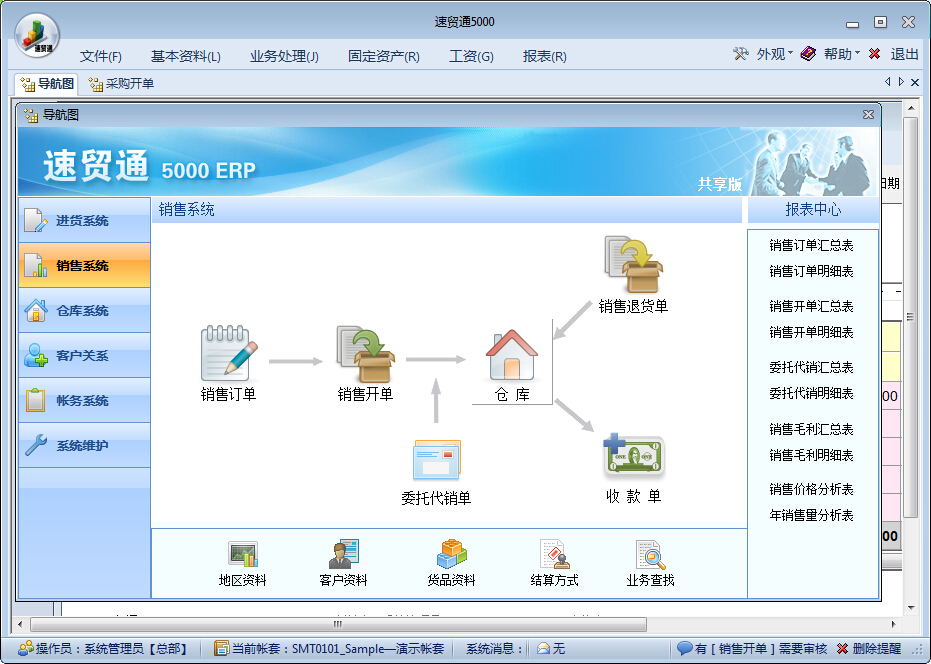Open the 销售开单 box icon
This screenshot has height=664, width=931.
click(x=366, y=354)
